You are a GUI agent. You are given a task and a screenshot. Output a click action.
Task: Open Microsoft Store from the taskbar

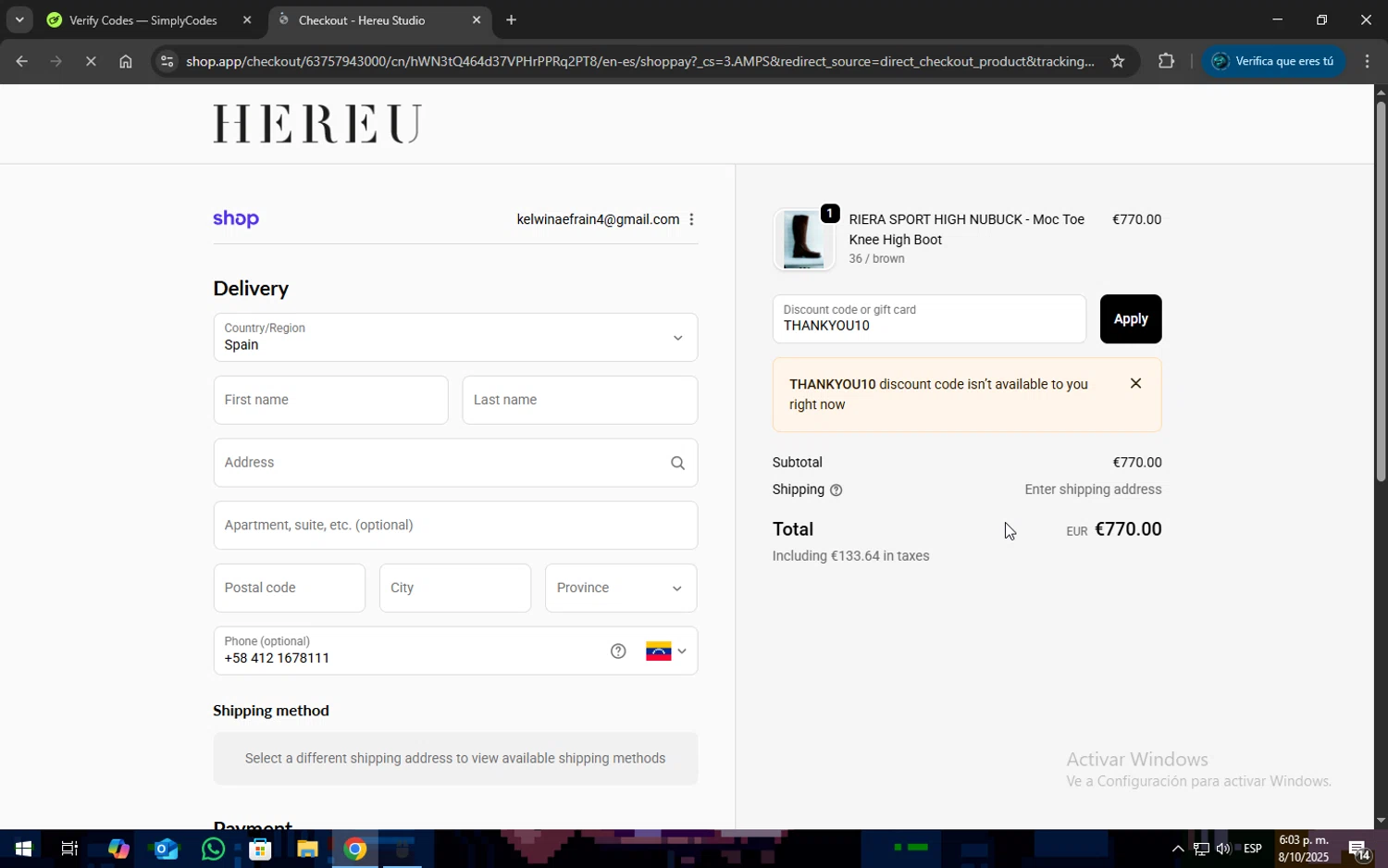[260, 849]
